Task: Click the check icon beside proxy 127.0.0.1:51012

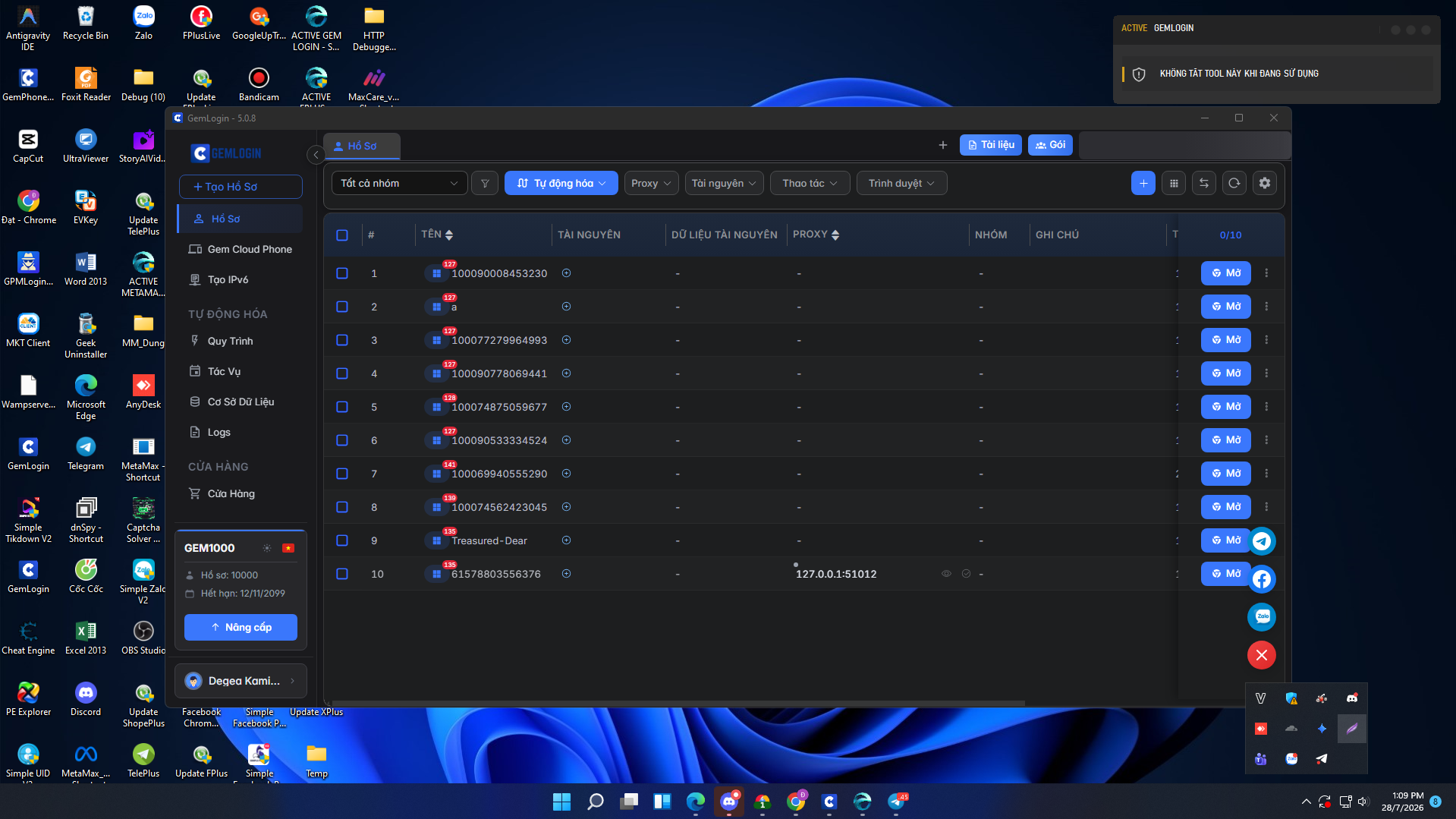Action: coord(966,574)
